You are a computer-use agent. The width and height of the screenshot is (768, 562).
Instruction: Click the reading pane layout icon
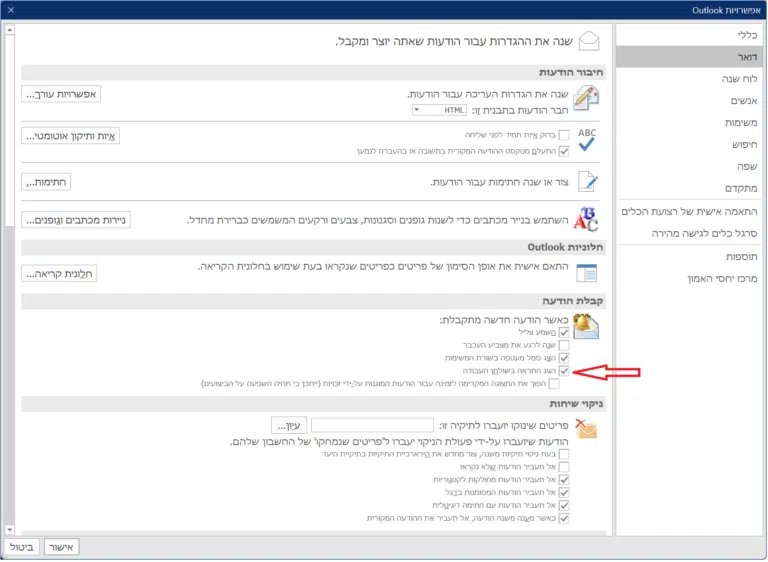587,273
